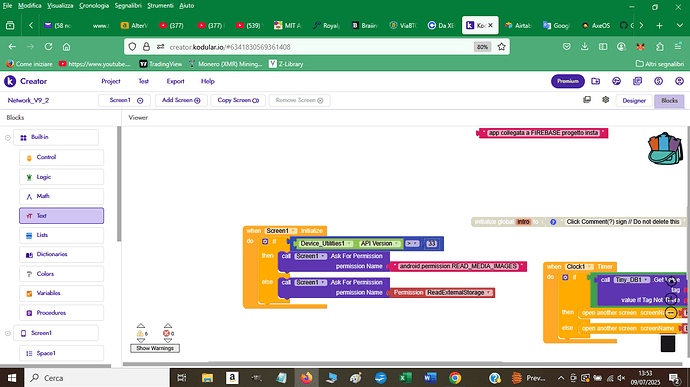Open the Variables blocks drawer
This screenshot has height=387, width=690.
point(61,293)
